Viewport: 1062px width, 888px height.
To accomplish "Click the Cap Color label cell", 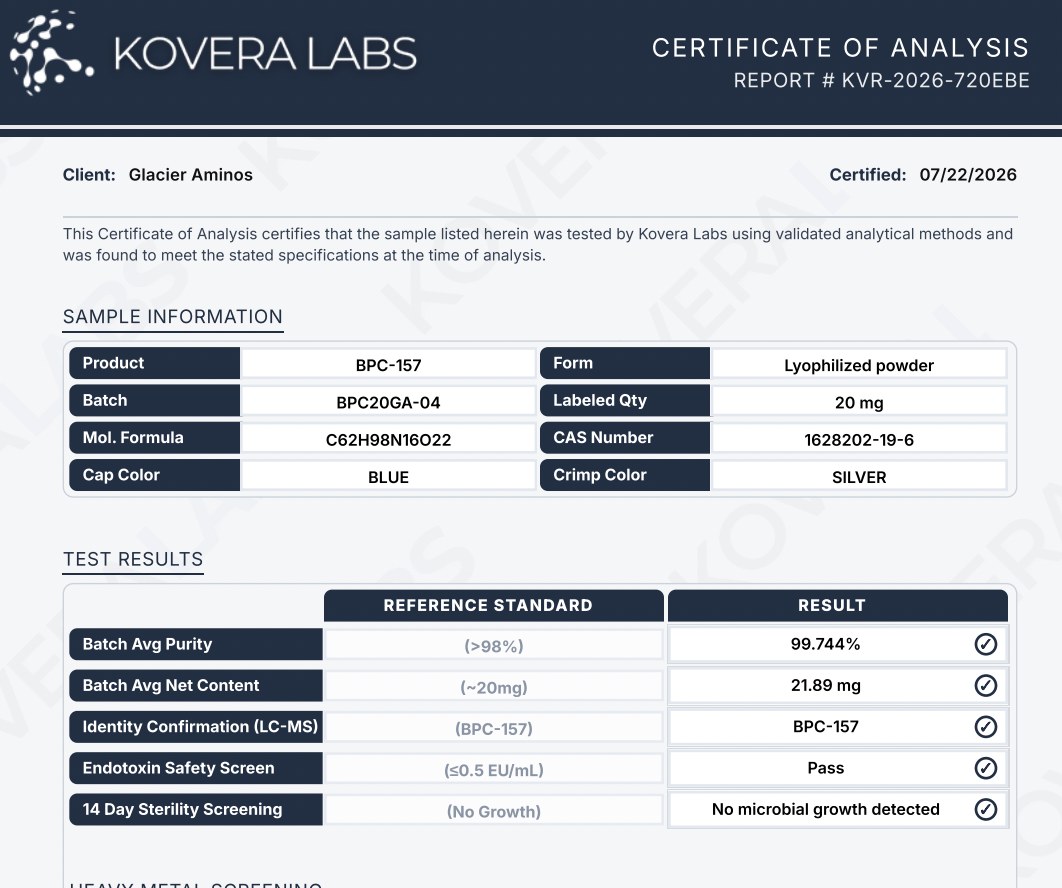I will 154,475.
